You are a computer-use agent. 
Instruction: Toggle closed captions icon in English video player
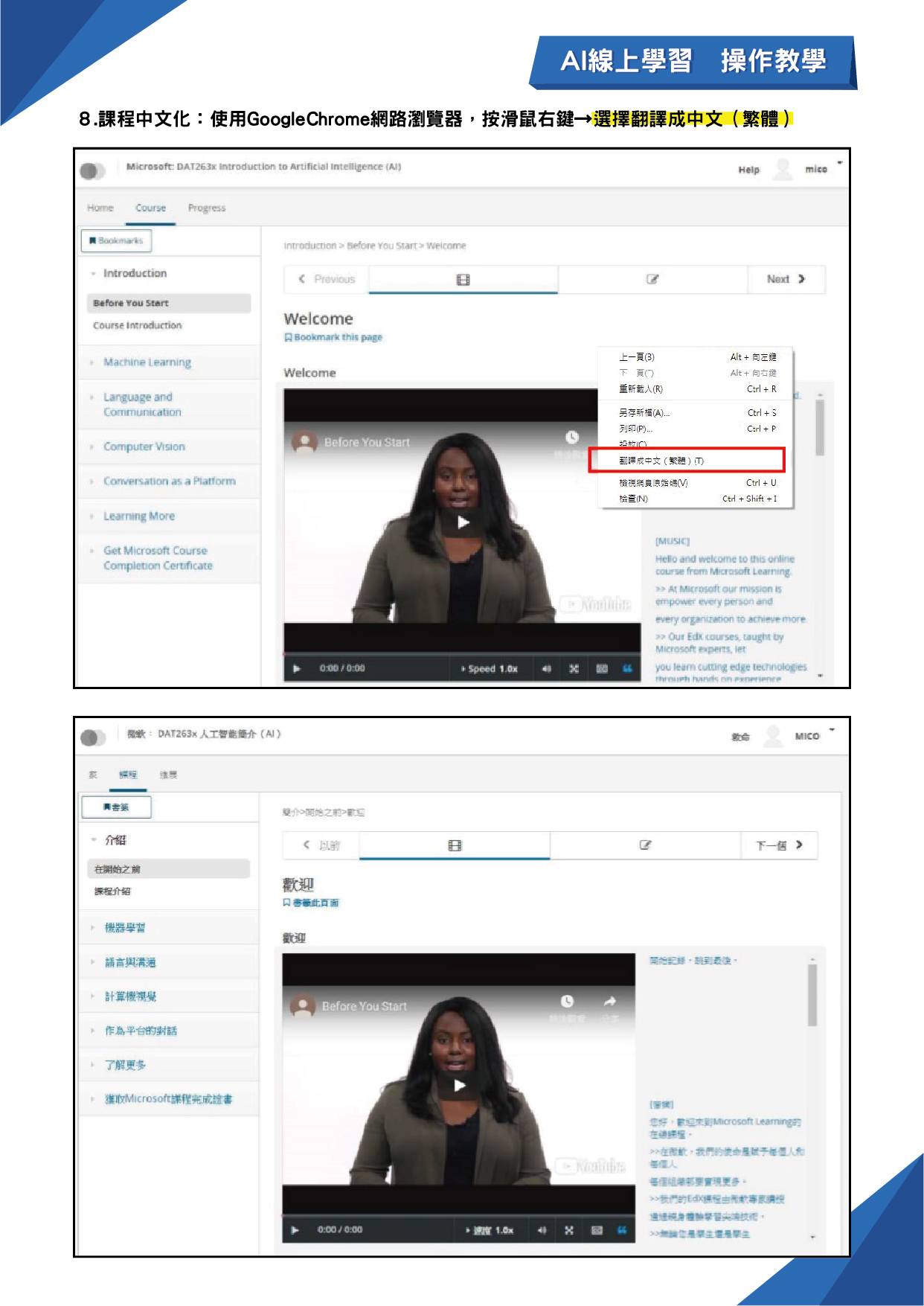(x=602, y=668)
